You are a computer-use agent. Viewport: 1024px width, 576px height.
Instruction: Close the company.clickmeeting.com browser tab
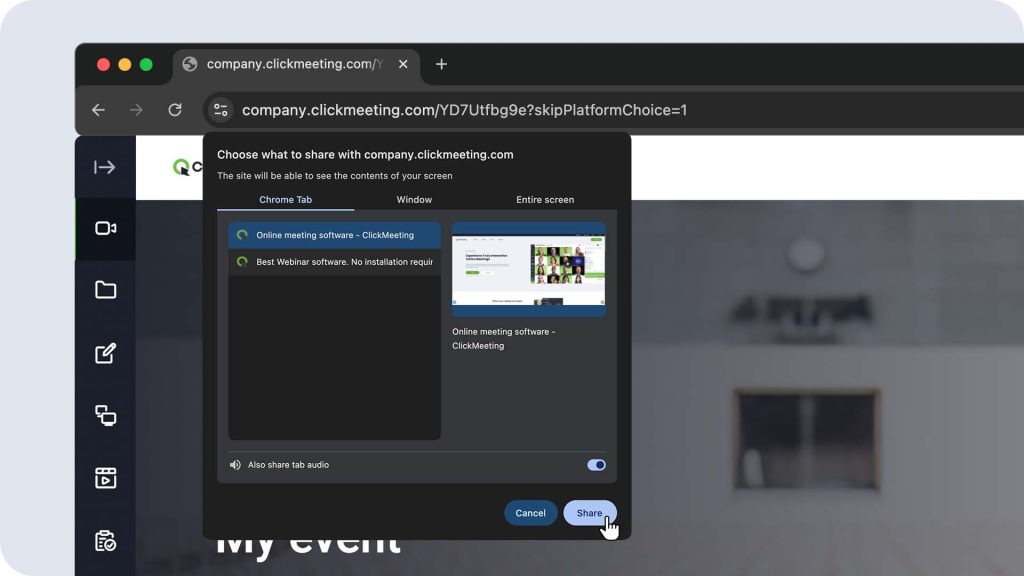pos(403,64)
